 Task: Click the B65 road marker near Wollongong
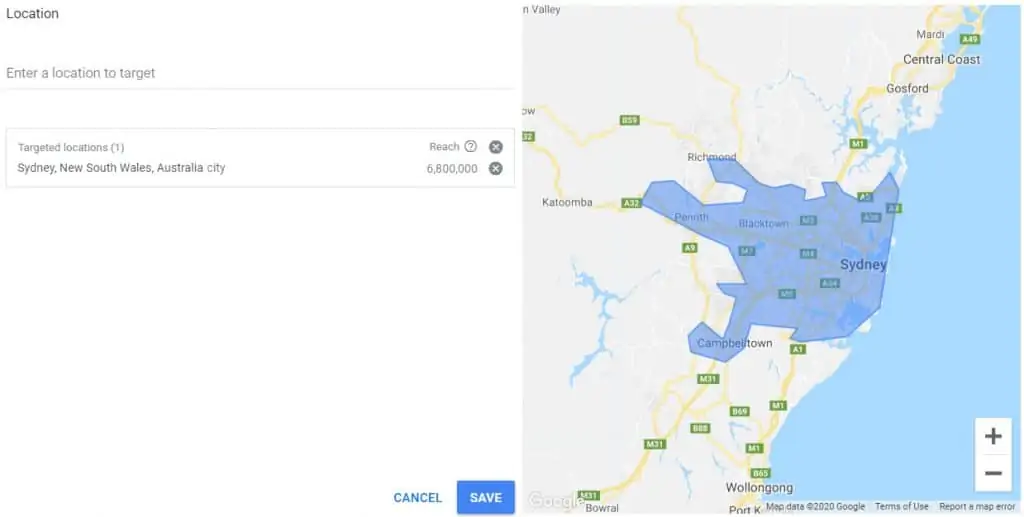point(761,473)
